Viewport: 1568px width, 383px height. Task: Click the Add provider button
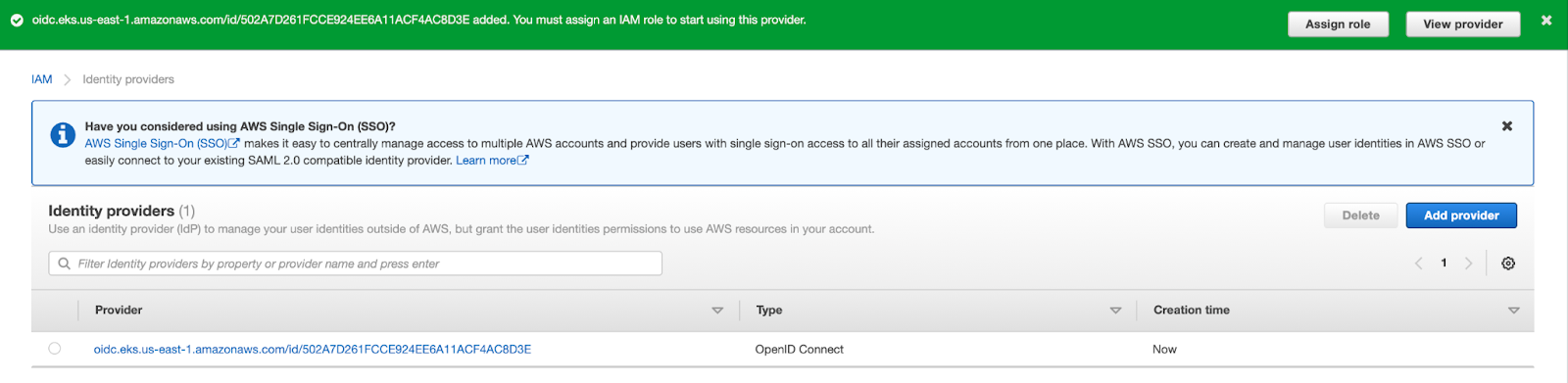(x=1461, y=215)
